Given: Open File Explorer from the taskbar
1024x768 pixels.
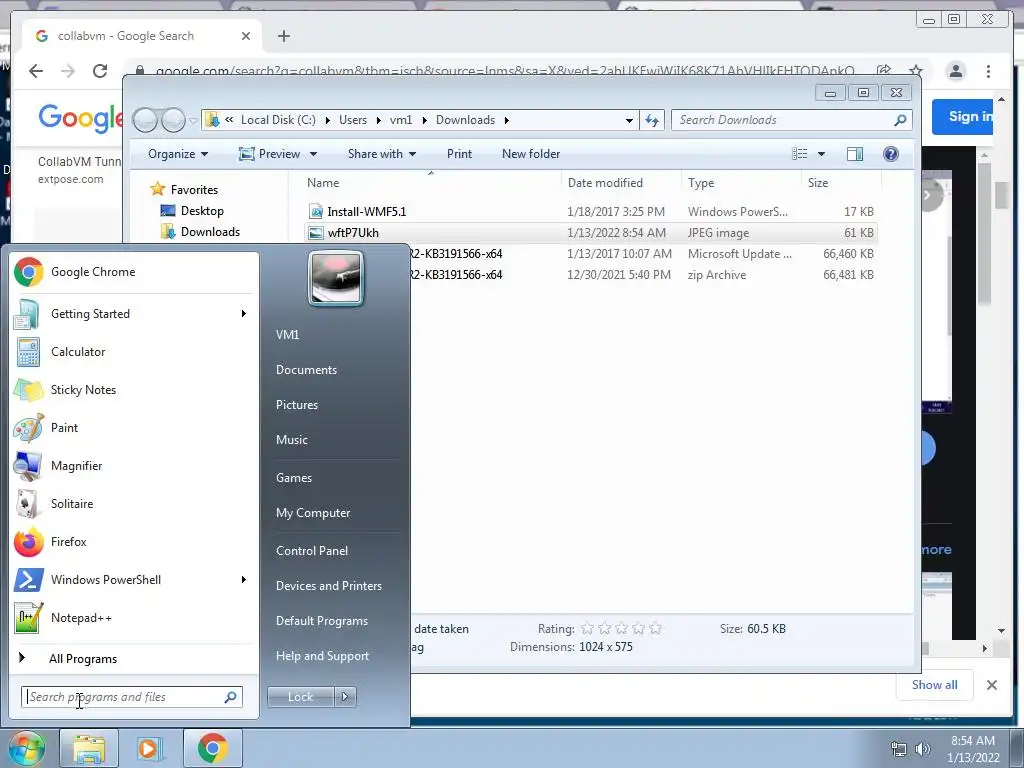Looking at the screenshot, I should click(89, 748).
